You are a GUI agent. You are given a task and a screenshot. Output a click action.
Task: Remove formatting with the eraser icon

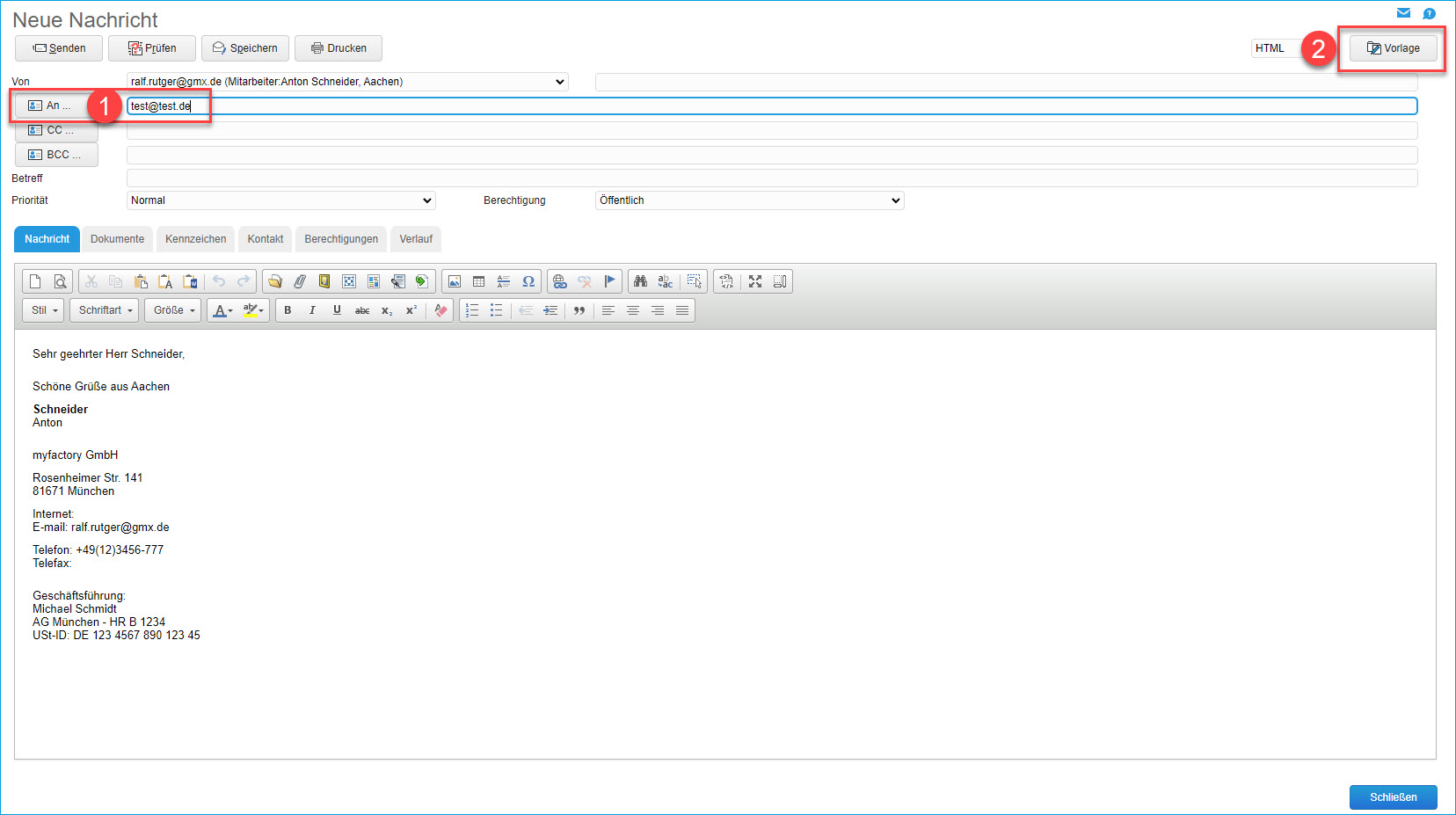pos(441,310)
